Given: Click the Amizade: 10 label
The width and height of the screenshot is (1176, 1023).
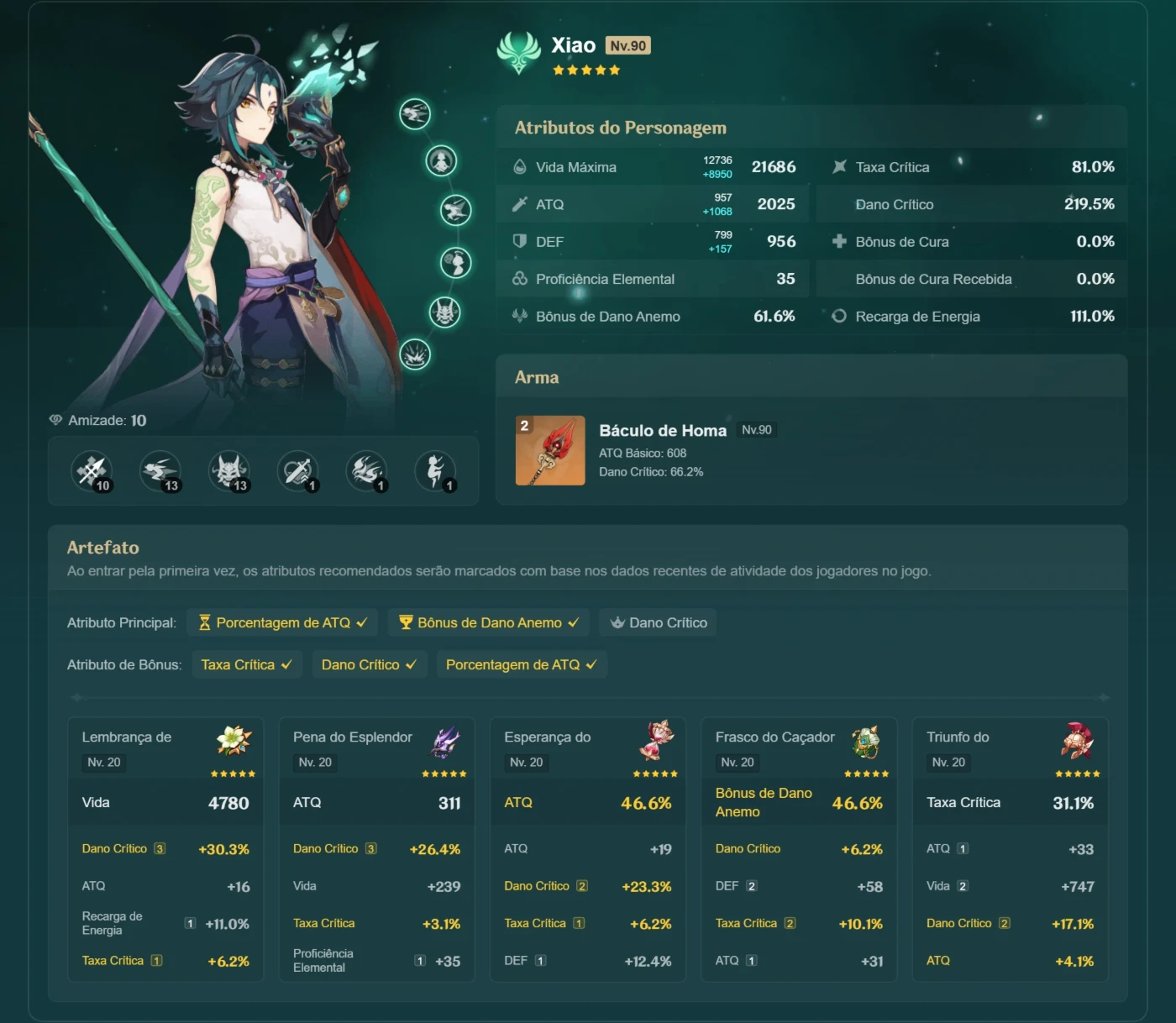Looking at the screenshot, I should click(108, 420).
